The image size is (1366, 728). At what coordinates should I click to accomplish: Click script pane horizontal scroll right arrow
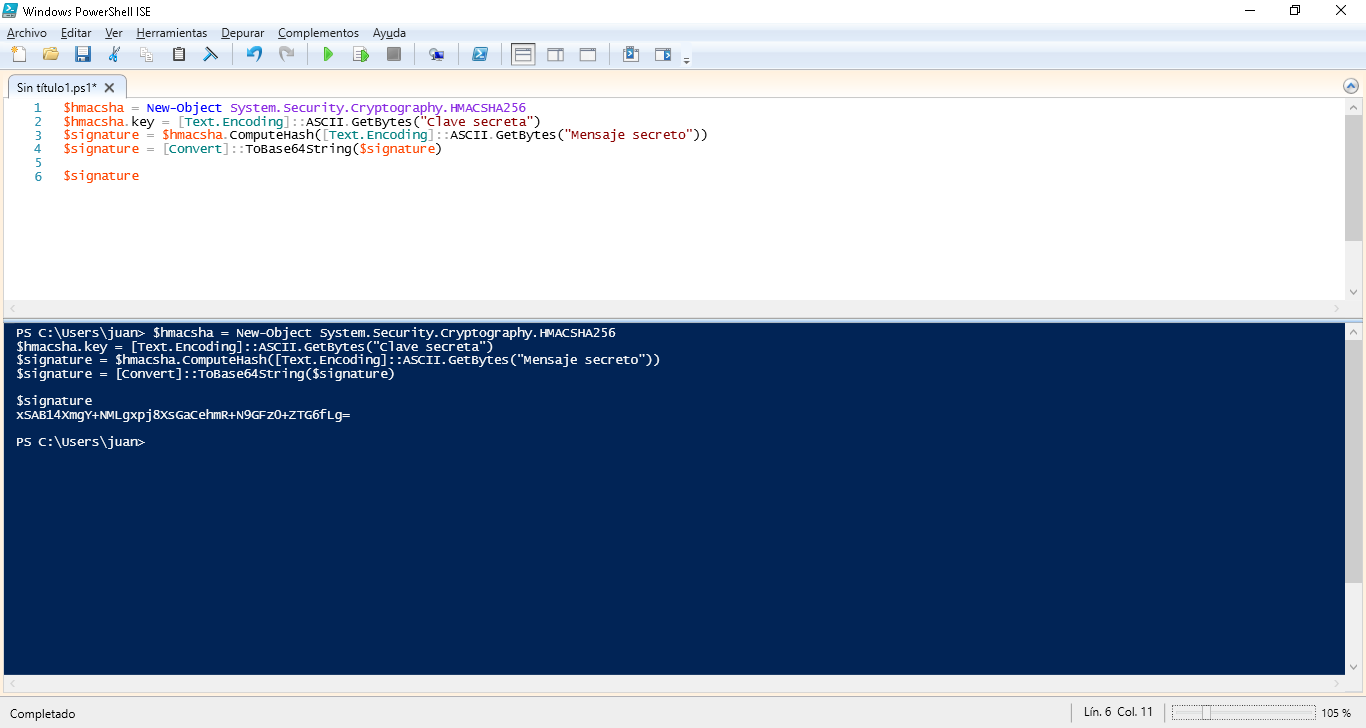pos(1337,309)
